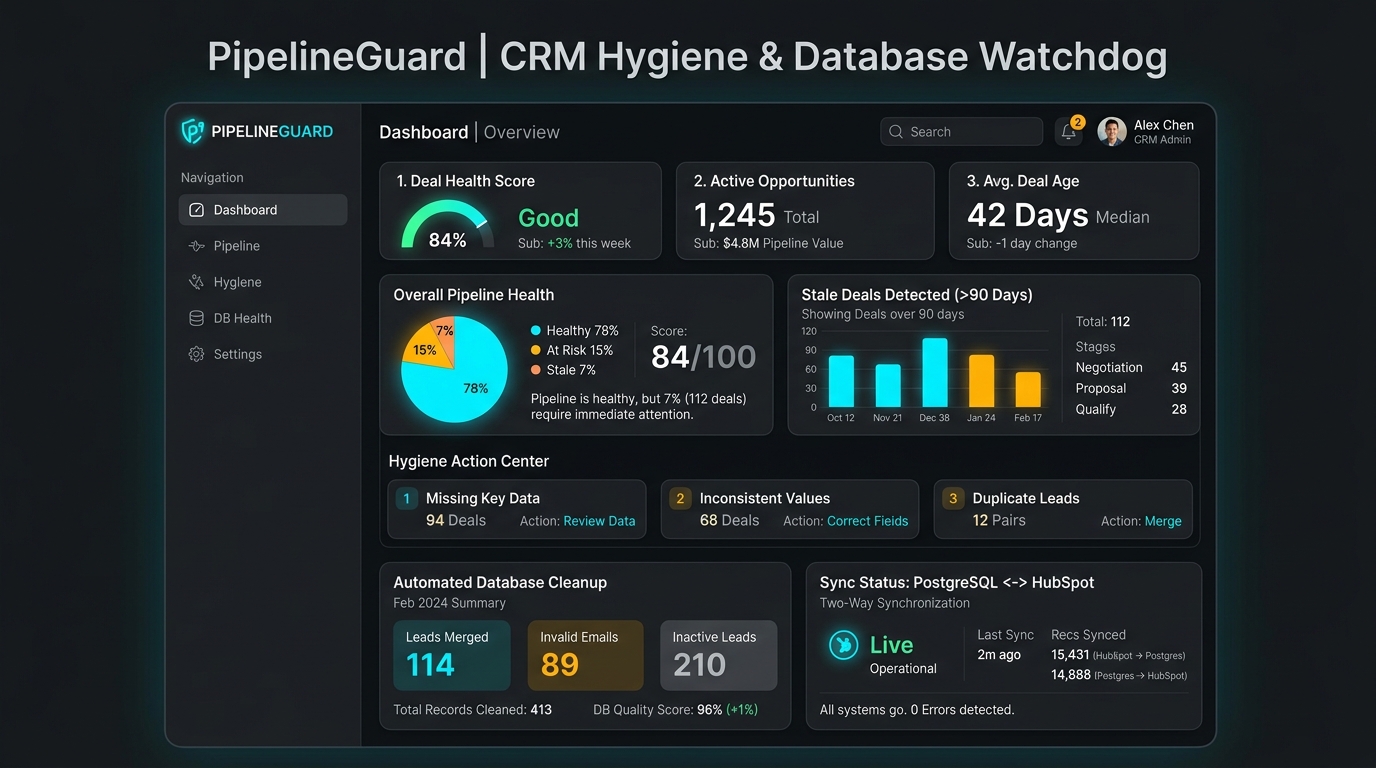Click the Jan 24 yellow bar
1376x768 pixels.
982,381
